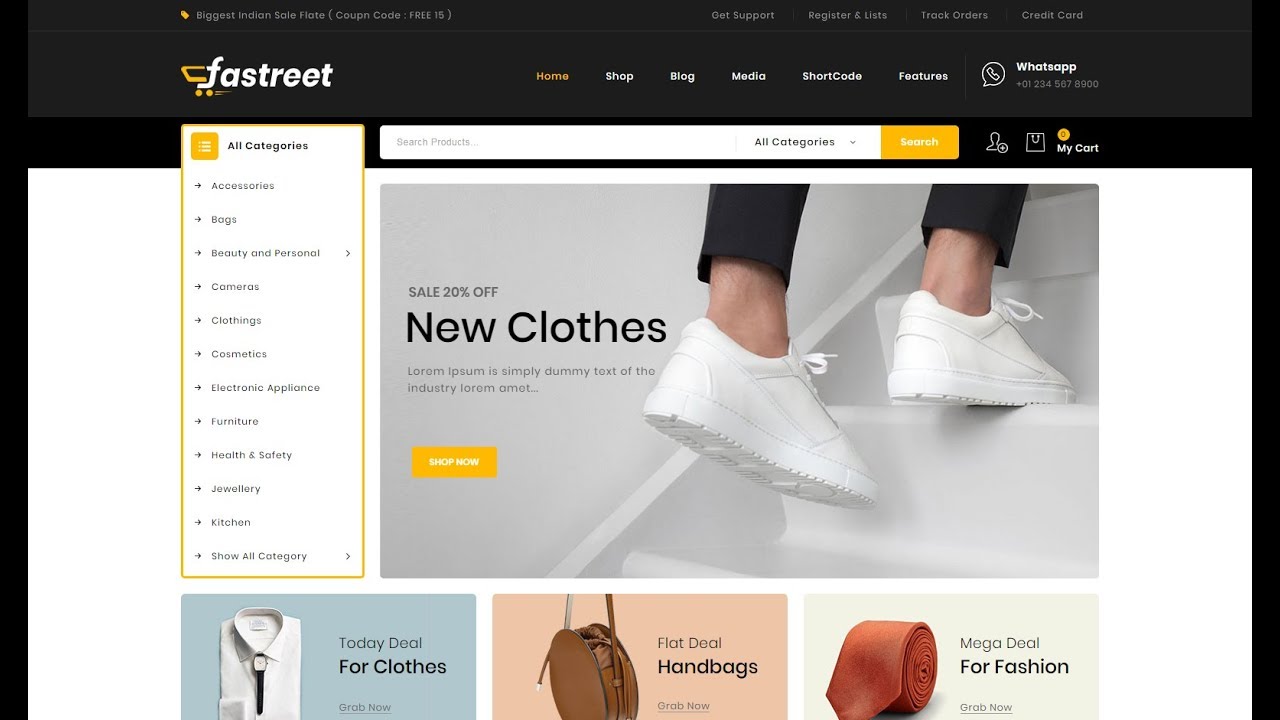Click the yellow tag icon beside sale notice
The image size is (1280, 720).
click(185, 15)
